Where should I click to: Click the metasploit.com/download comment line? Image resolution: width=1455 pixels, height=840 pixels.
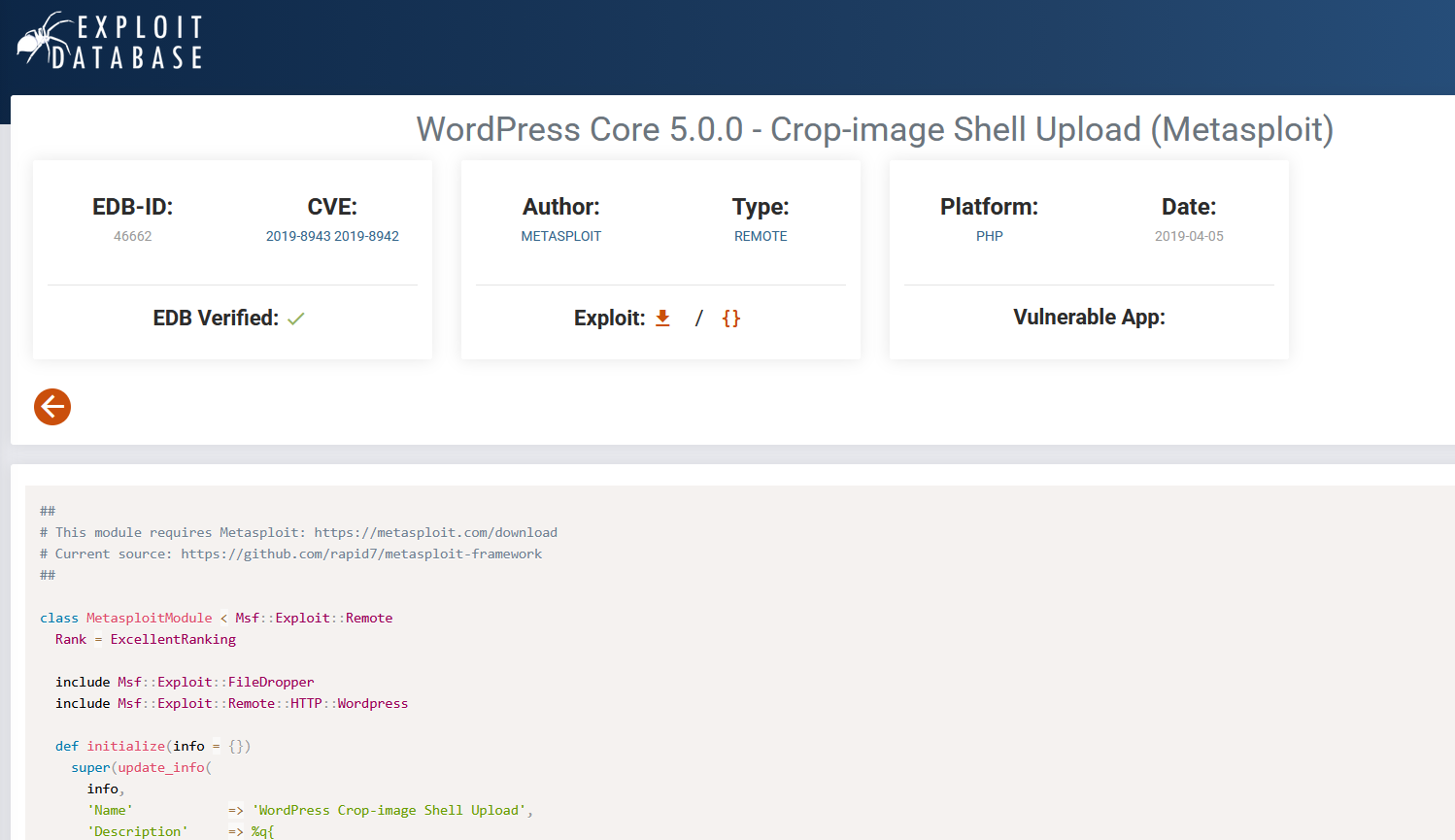[299, 532]
